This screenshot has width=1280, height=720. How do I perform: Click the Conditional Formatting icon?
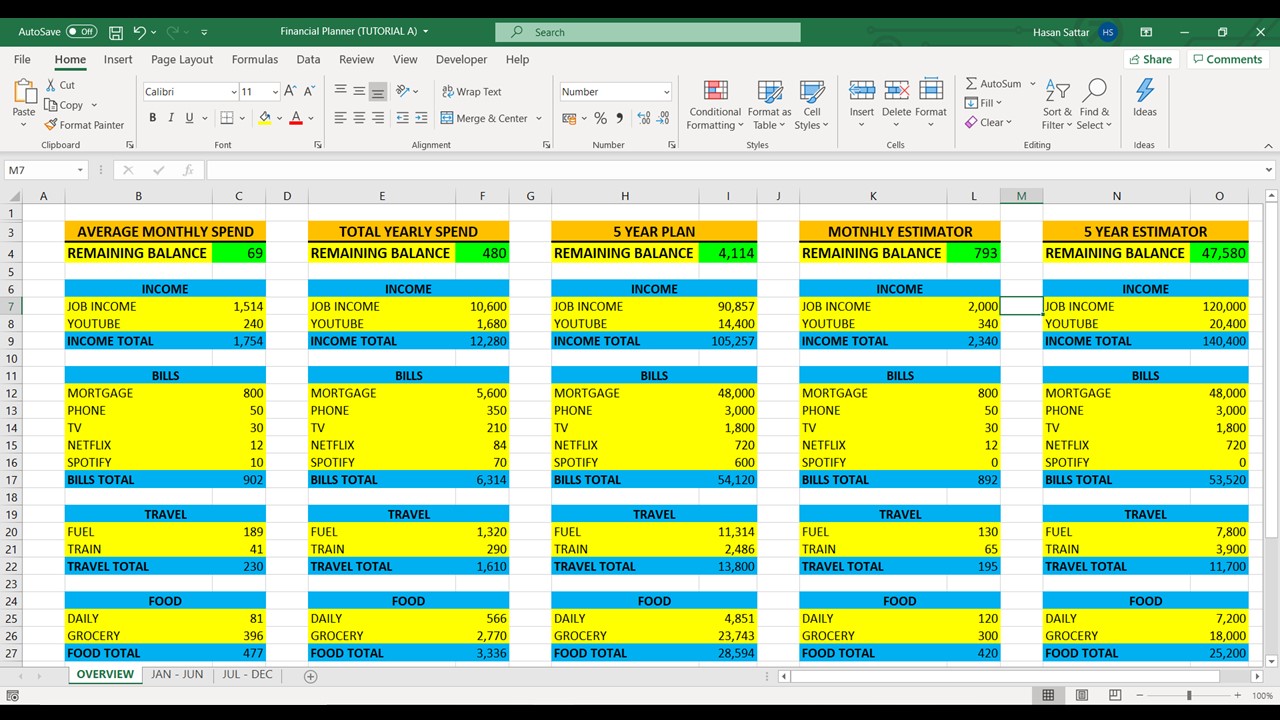(x=715, y=92)
